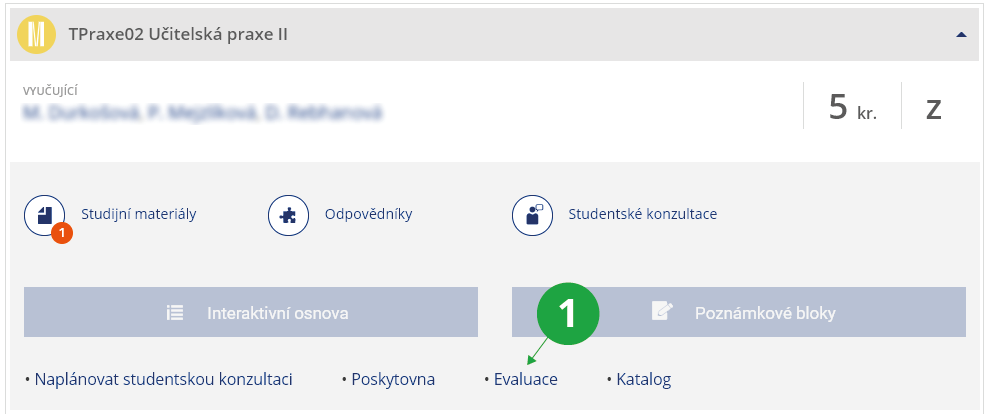The image size is (992, 414).
Task: Open the Studijní materiály circle icon
Action: pos(44,215)
